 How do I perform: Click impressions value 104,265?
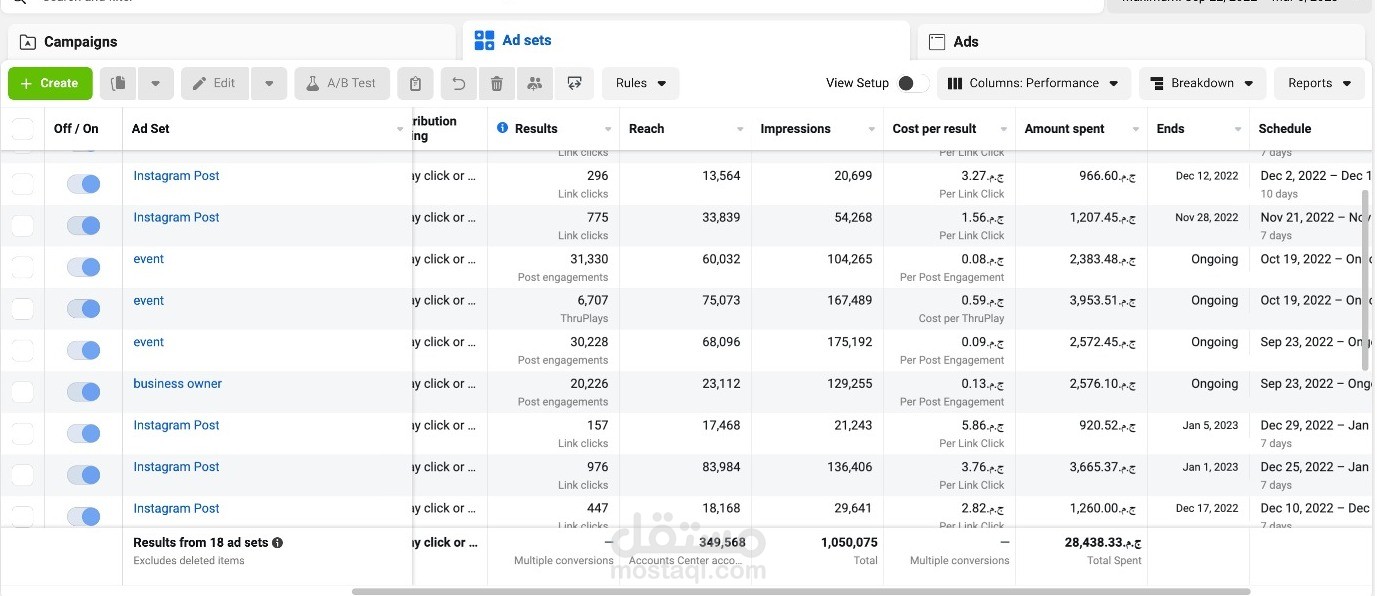tap(848, 258)
